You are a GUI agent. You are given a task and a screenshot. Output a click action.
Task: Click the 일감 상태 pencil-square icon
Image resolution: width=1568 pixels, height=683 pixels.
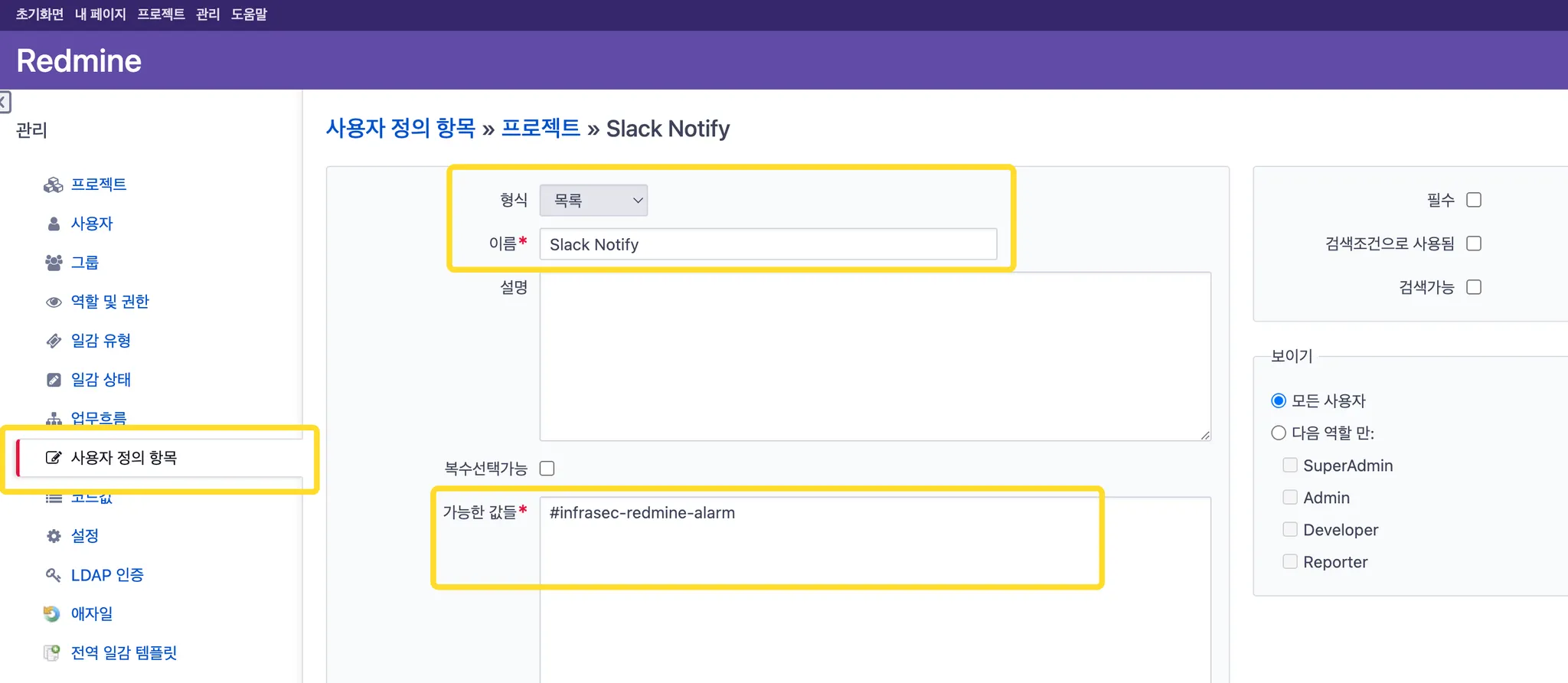coord(54,380)
